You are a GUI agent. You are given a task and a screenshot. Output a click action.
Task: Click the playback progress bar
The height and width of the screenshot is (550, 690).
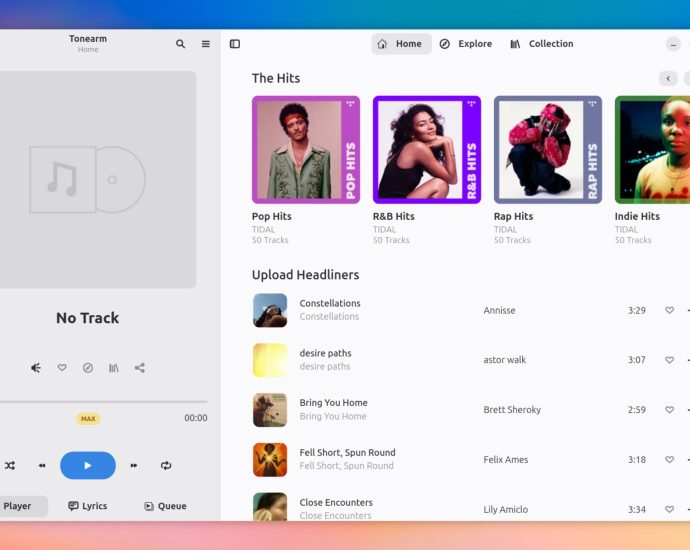[x=100, y=402]
